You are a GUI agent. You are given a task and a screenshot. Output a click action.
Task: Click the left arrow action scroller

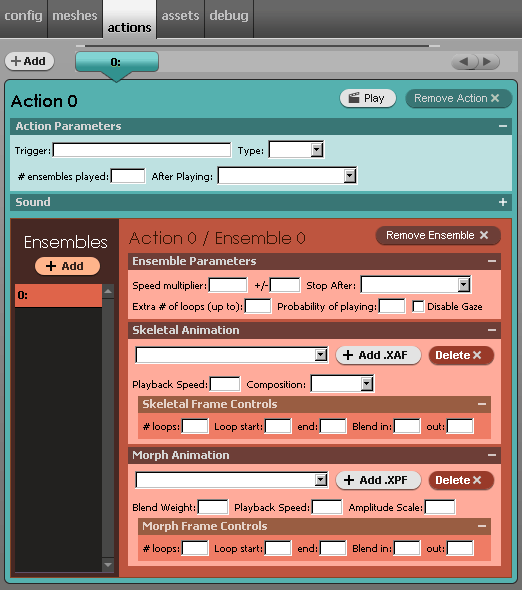pyautogui.click(x=464, y=61)
